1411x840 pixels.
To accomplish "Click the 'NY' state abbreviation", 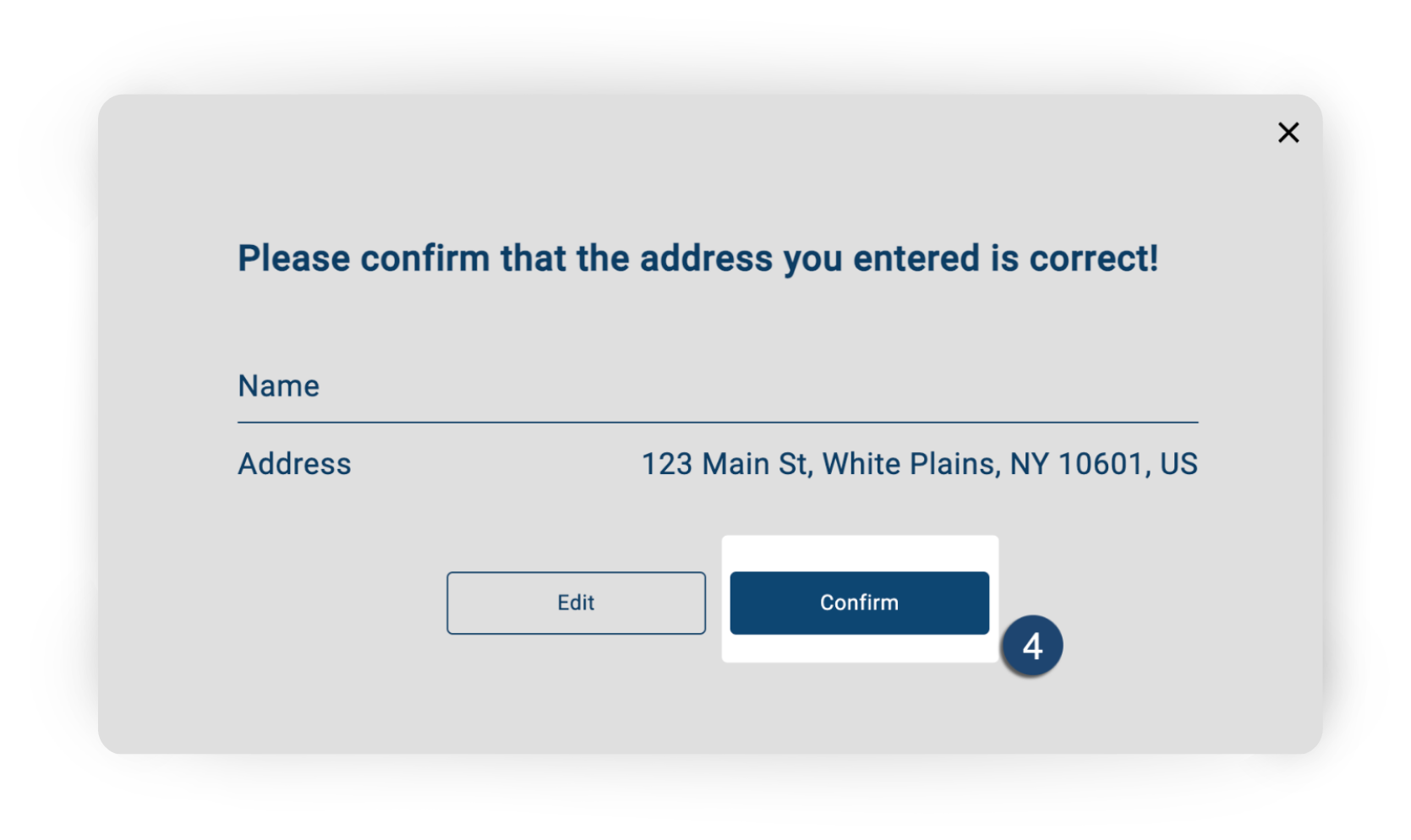I will (1029, 464).
